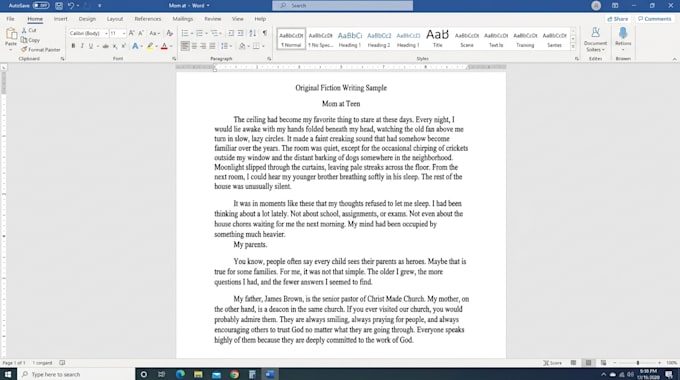Image resolution: width=680 pixels, height=380 pixels.
Task: Open the Borders dropdown
Action: [263, 46]
